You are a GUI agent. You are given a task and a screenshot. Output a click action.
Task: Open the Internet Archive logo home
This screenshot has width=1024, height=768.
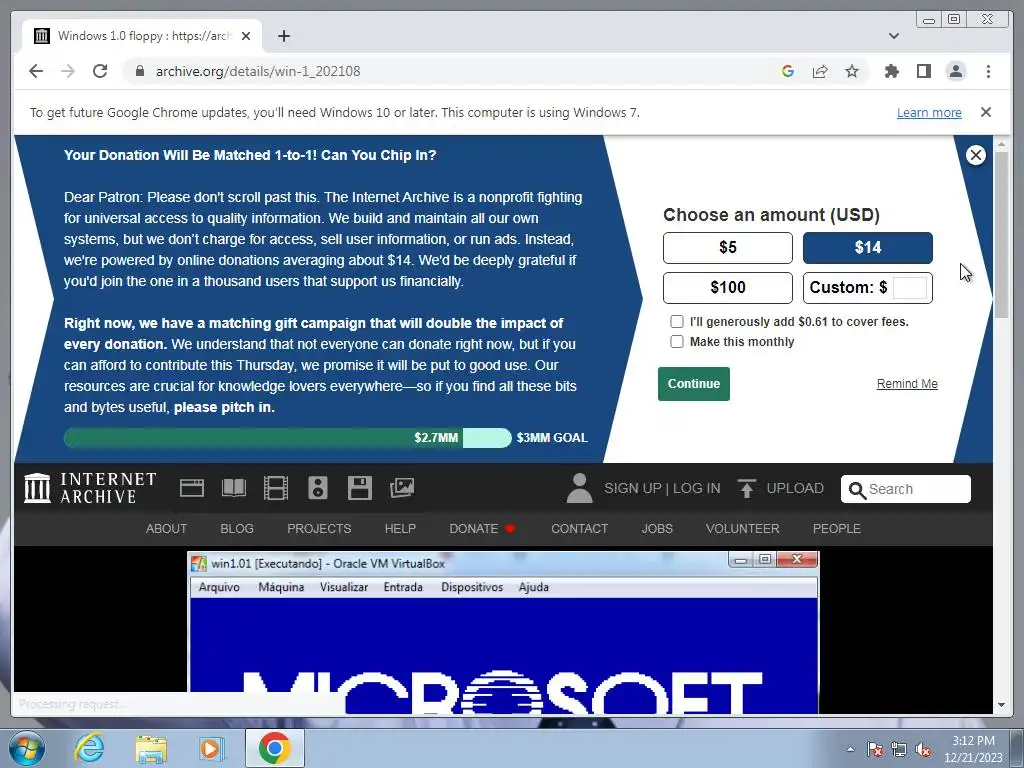coord(90,488)
